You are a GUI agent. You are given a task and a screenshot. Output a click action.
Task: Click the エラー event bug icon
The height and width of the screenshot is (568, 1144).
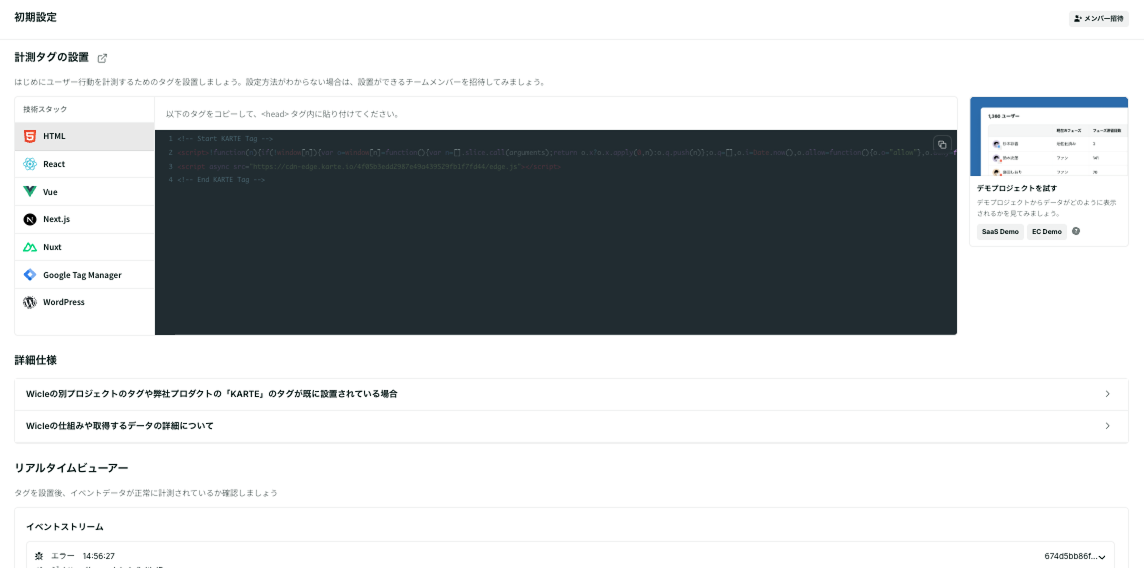39,556
